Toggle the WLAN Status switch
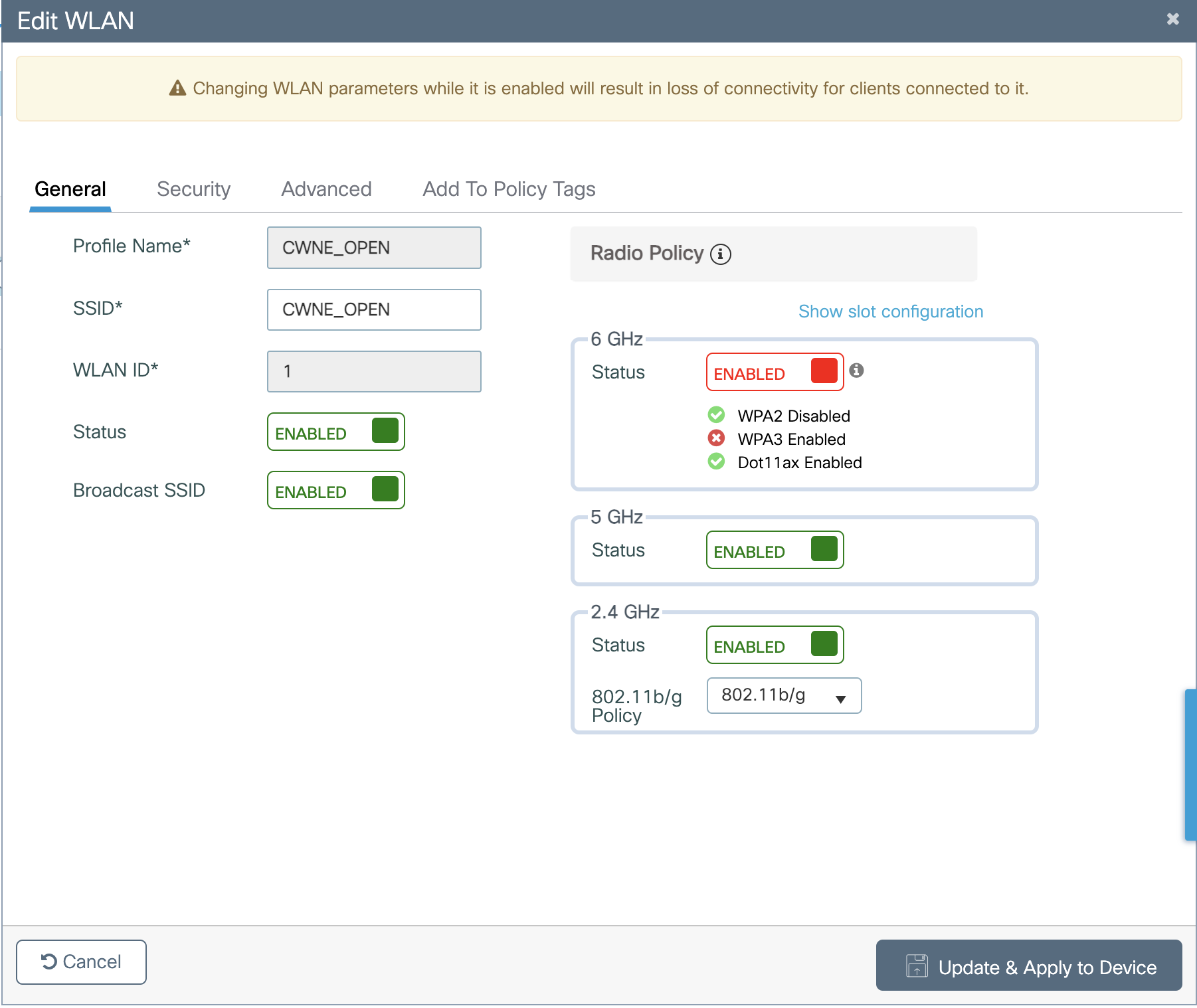Viewport: 1197px width, 1008px height. (x=336, y=432)
